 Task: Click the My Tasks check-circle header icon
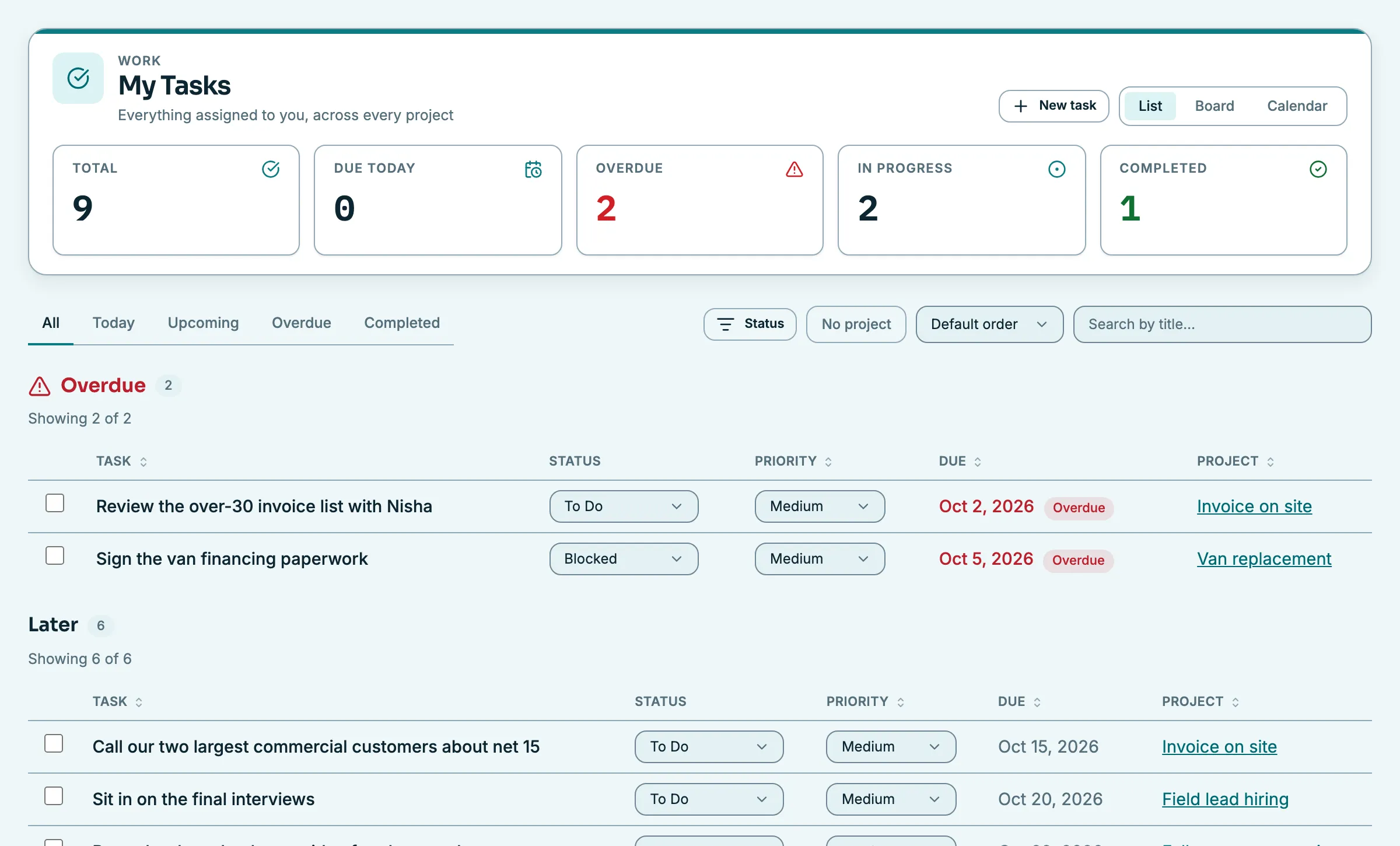(x=78, y=78)
